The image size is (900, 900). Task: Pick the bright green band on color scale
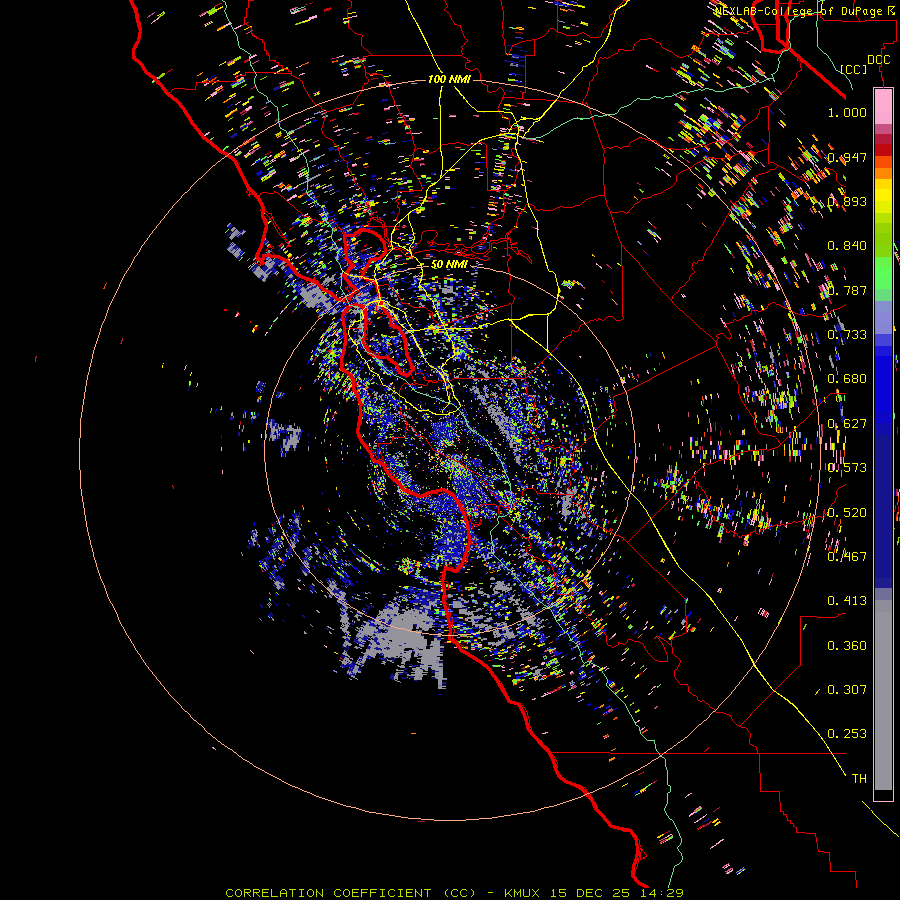click(883, 273)
